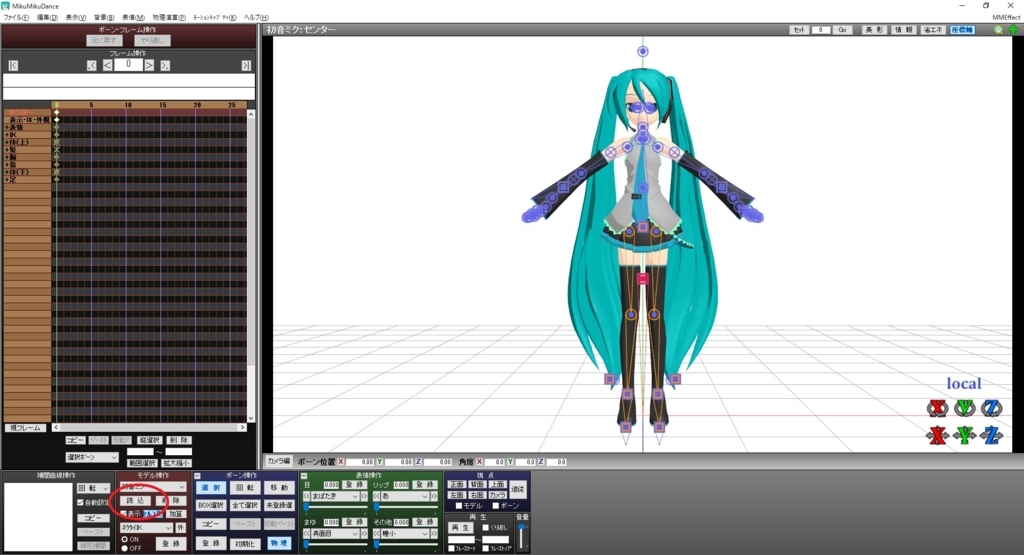1024x555 pixels.
Task: Open the 真面目 eyebrow morph dropdown
Action: [336, 533]
